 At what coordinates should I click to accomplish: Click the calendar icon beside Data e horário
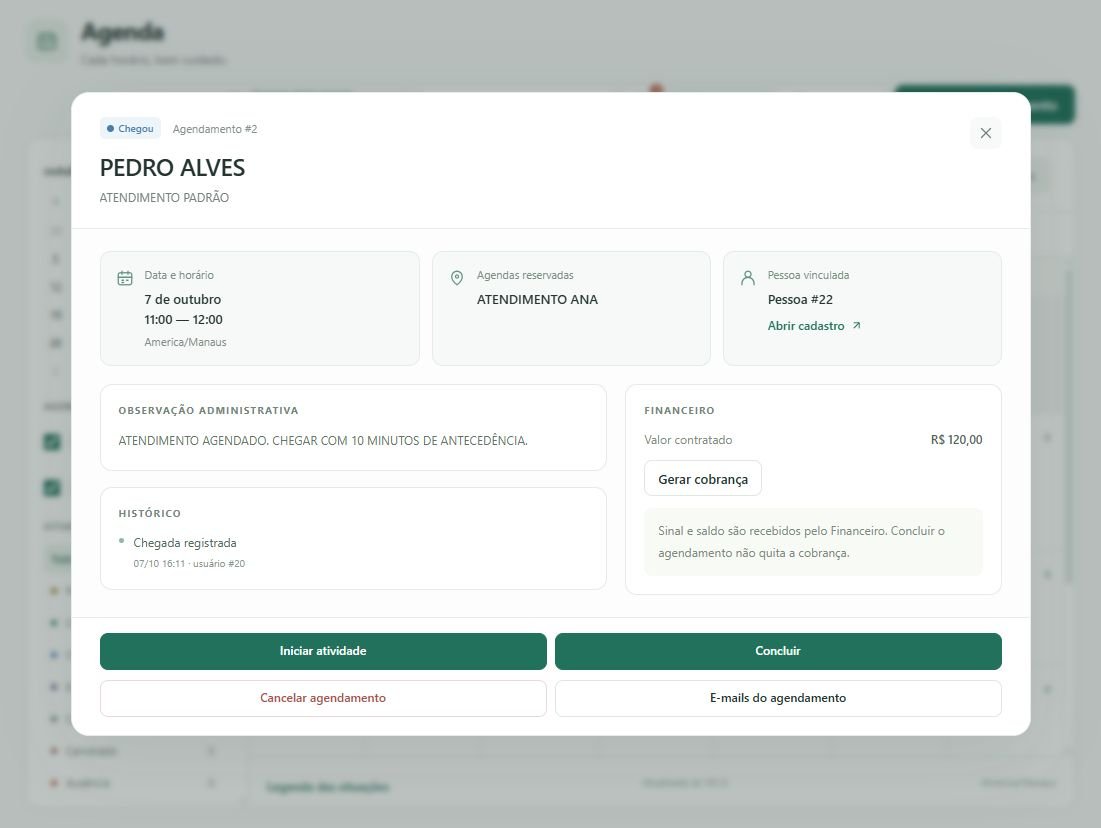(x=125, y=278)
